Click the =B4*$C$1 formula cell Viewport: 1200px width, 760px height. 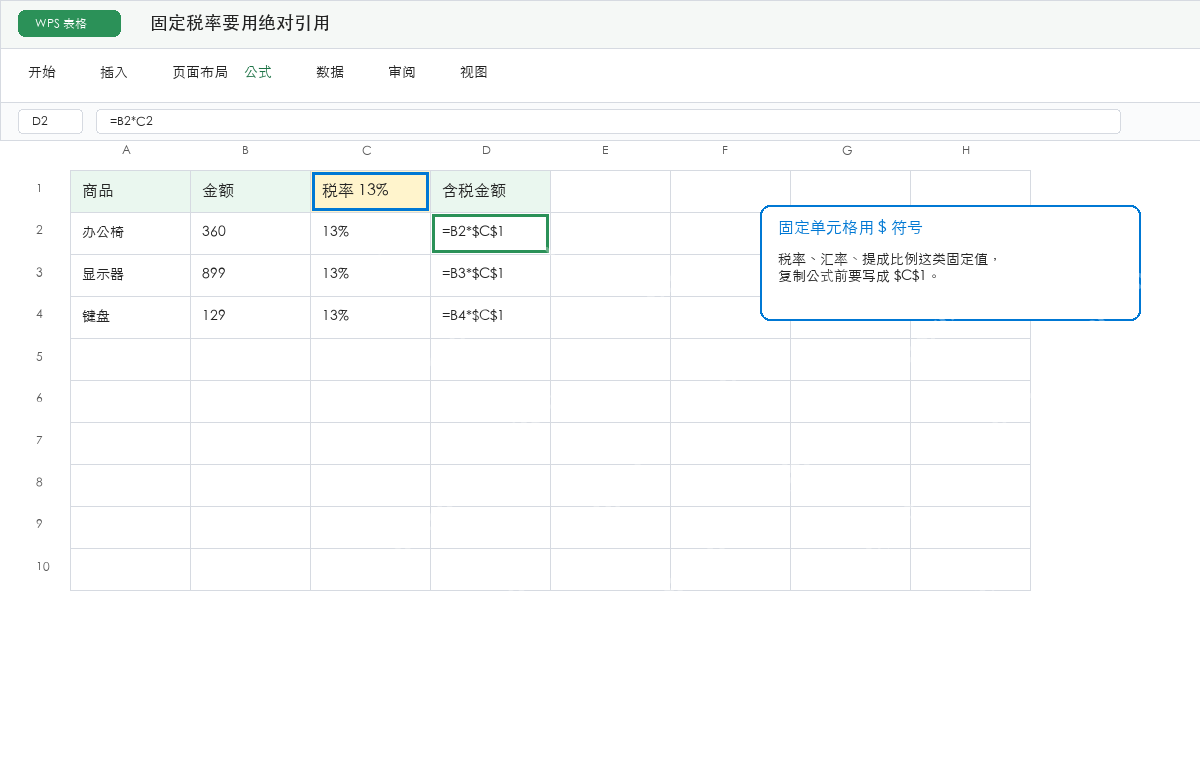coord(491,317)
